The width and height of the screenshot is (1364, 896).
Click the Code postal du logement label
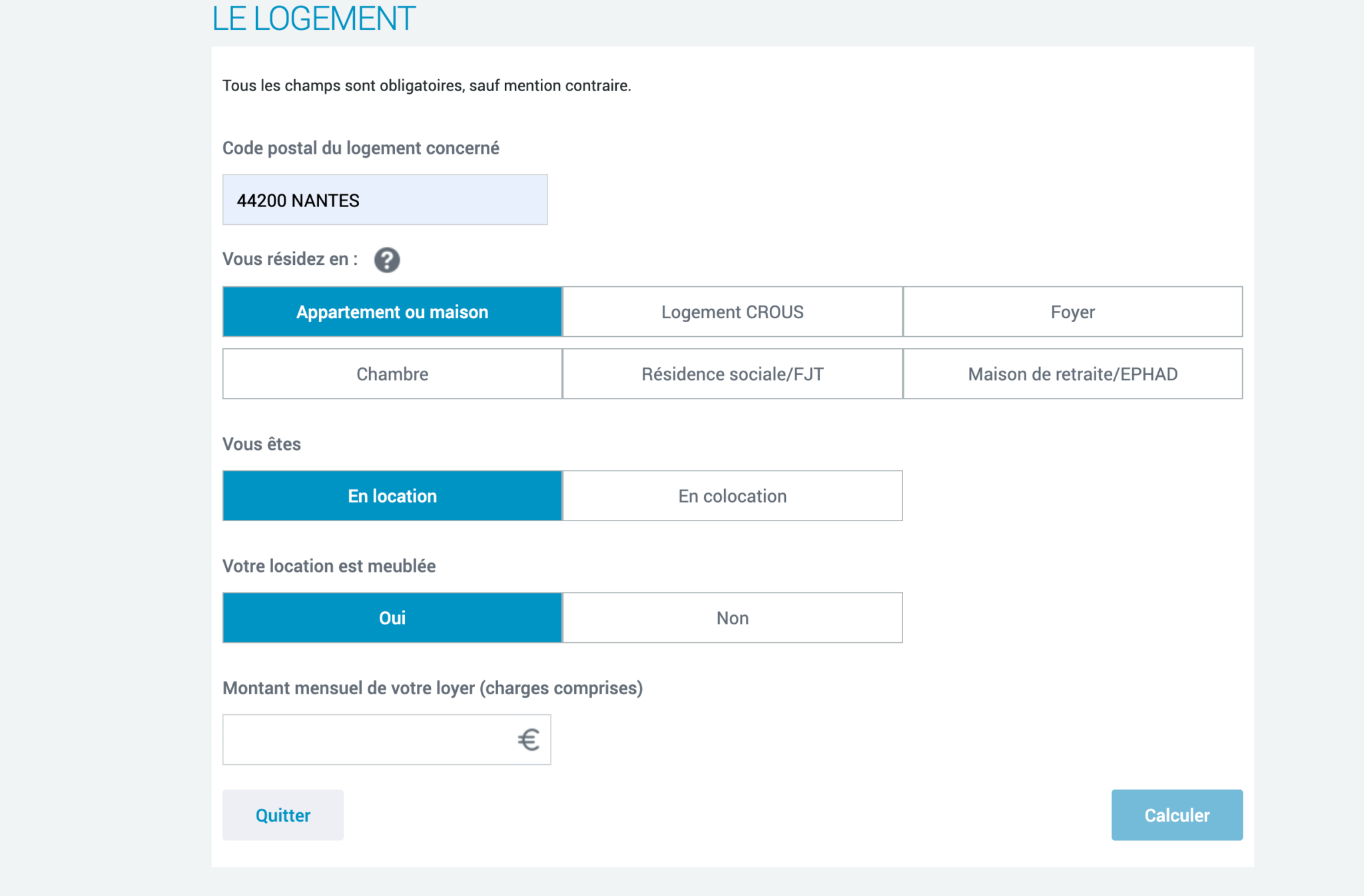point(360,148)
